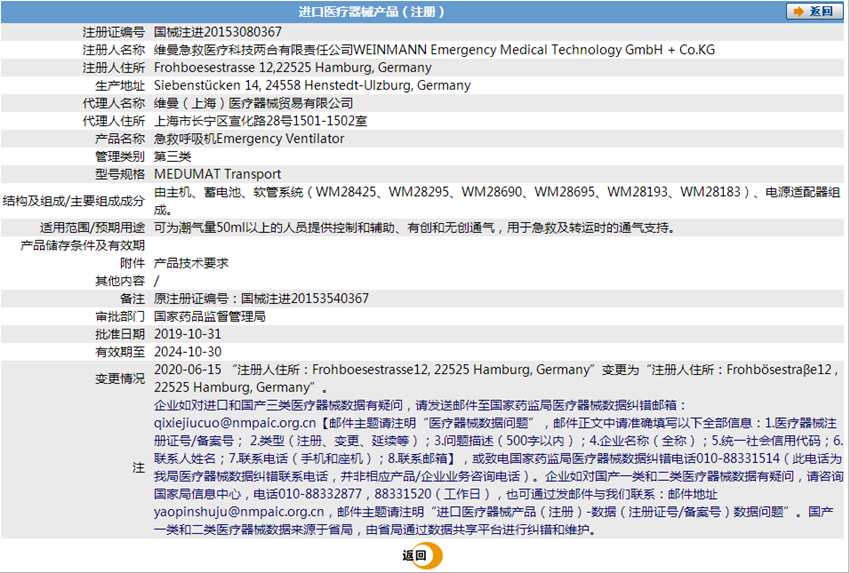
Task: Click the 代理人住所 label
Action: click(x=114, y=121)
